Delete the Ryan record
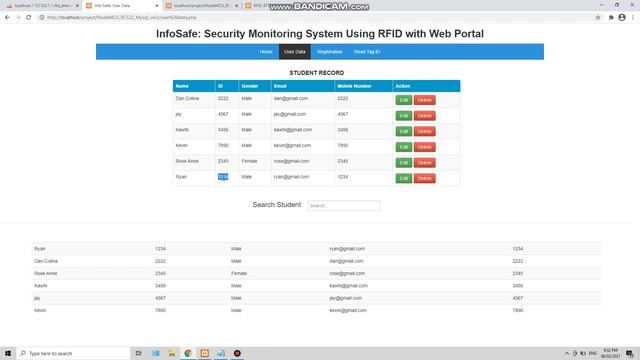The height and width of the screenshot is (360, 640). tap(424, 178)
